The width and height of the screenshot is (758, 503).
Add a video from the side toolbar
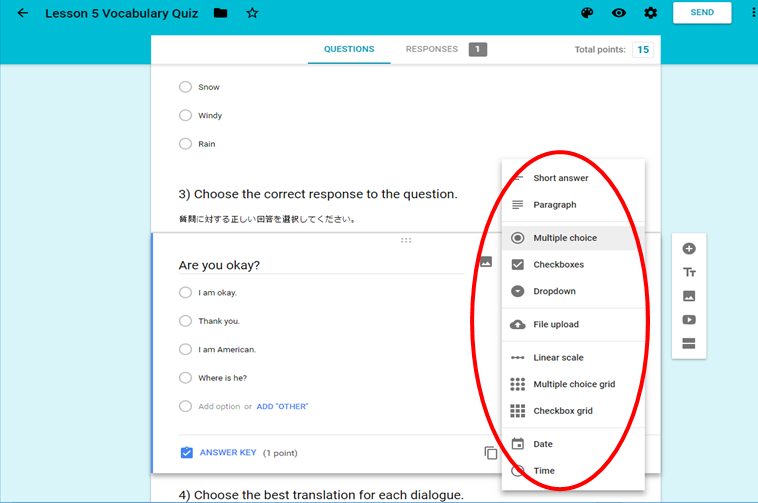point(688,320)
